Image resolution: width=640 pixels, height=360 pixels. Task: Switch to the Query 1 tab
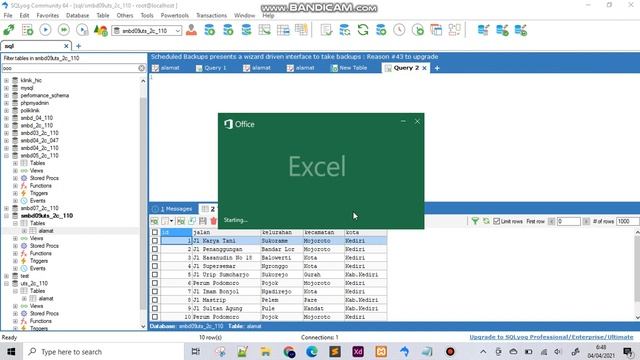click(x=211, y=68)
